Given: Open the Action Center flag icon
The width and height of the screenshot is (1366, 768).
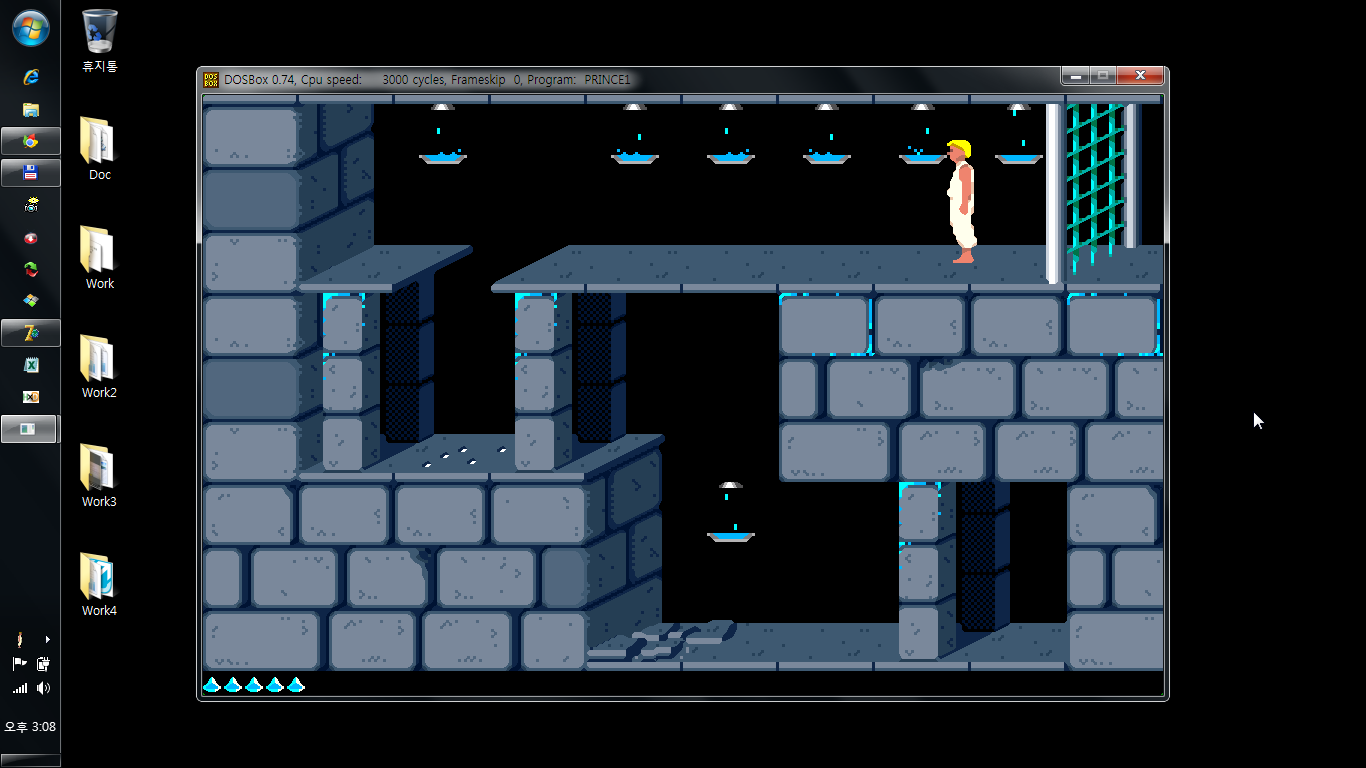Looking at the screenshot, I should [x=19, y=663].
